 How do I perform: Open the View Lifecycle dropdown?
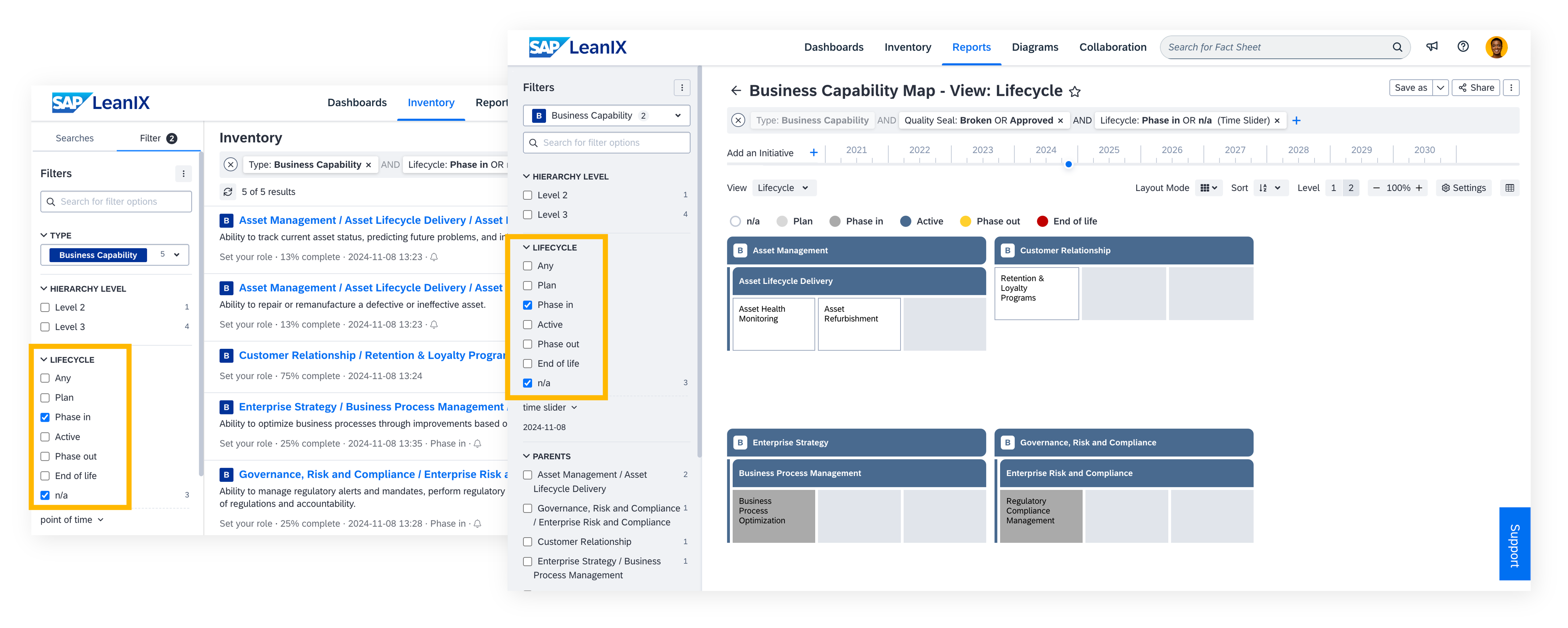(x=784, y=188)
